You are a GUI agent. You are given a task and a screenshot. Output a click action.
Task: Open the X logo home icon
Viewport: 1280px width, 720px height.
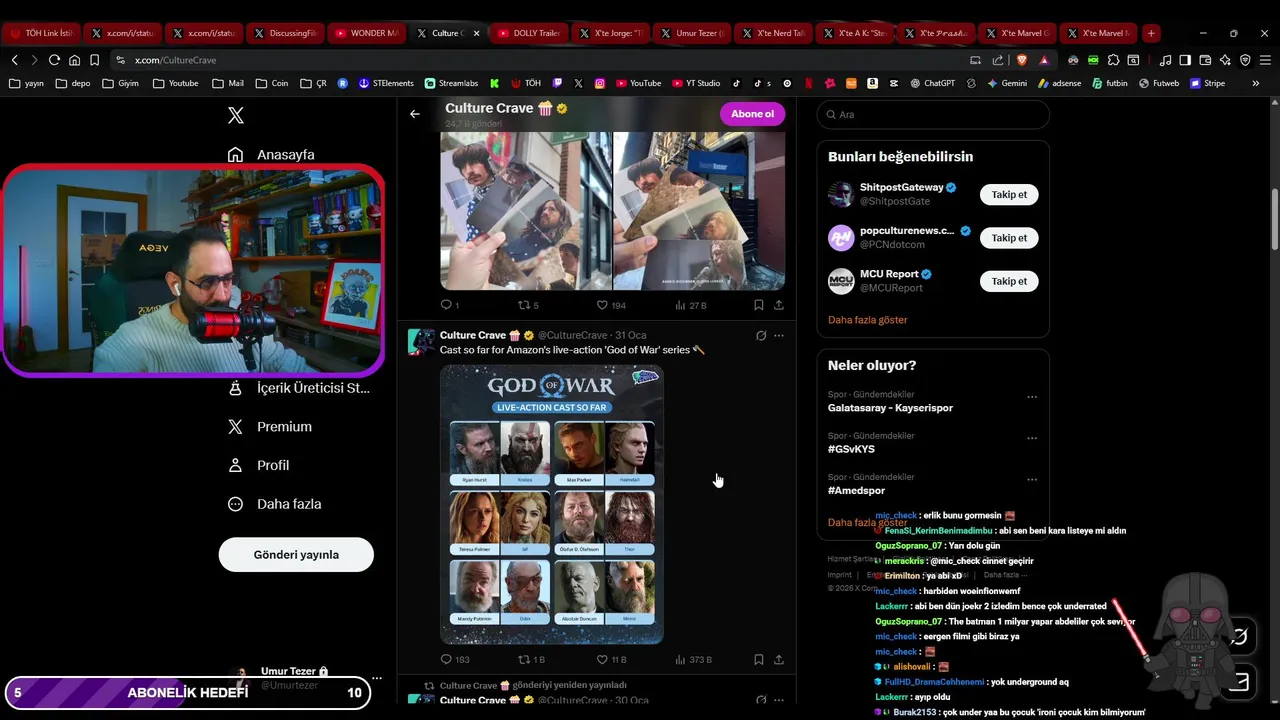pos(236,115)
